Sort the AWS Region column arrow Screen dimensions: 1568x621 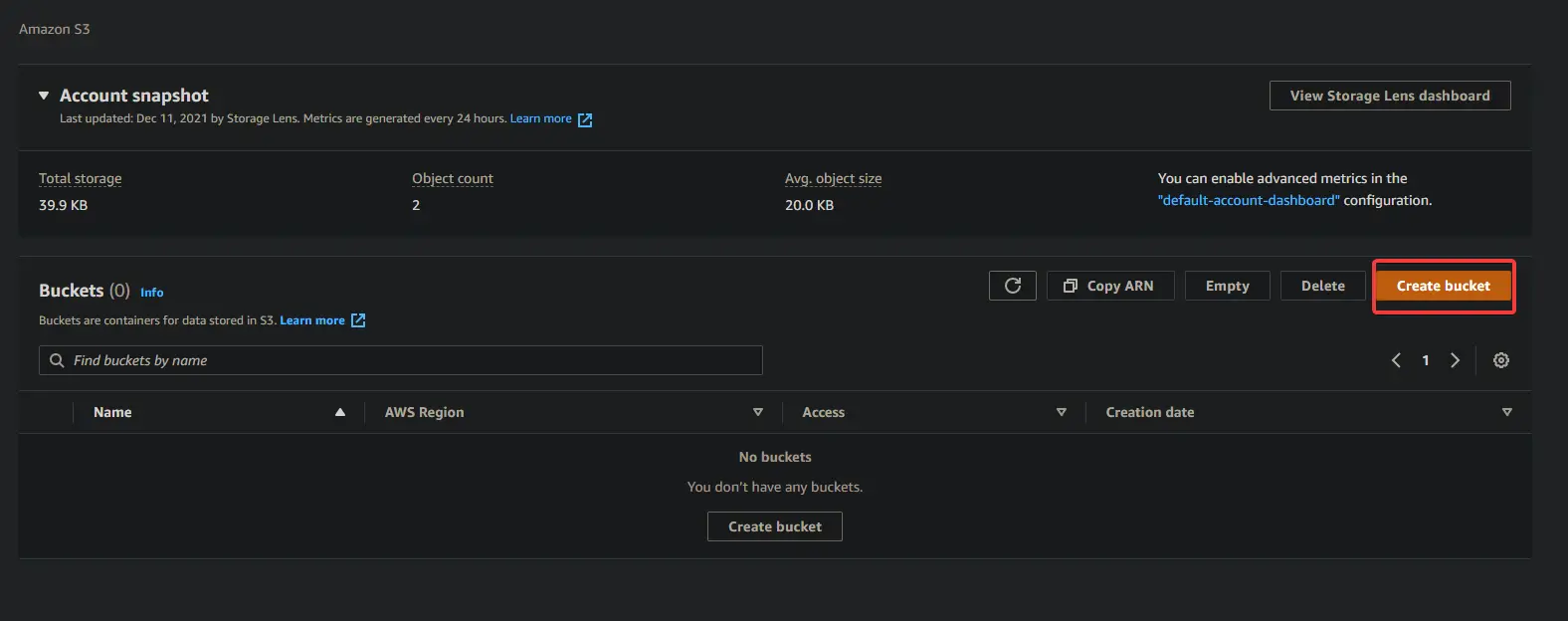point(758,412)
